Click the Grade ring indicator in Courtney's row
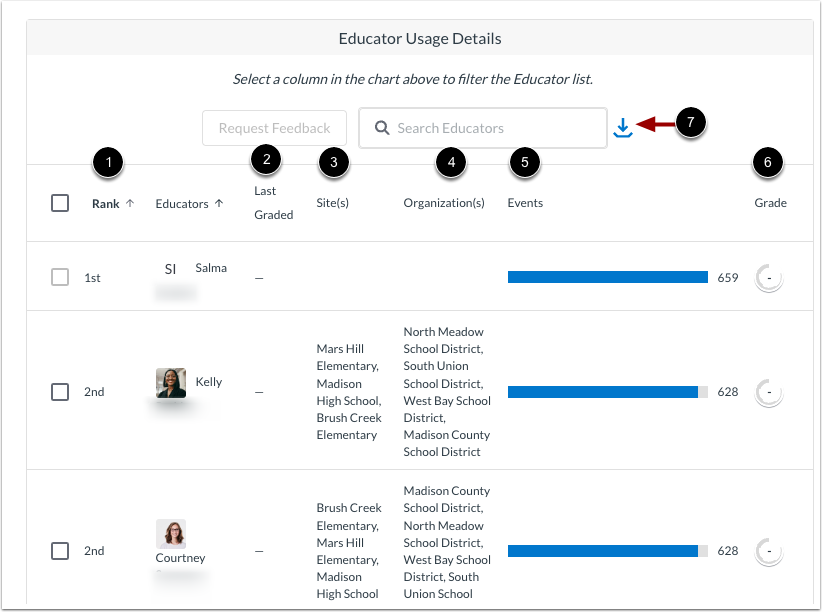The height and width of the screenshot is (612, 822). [x=768, y=550]
